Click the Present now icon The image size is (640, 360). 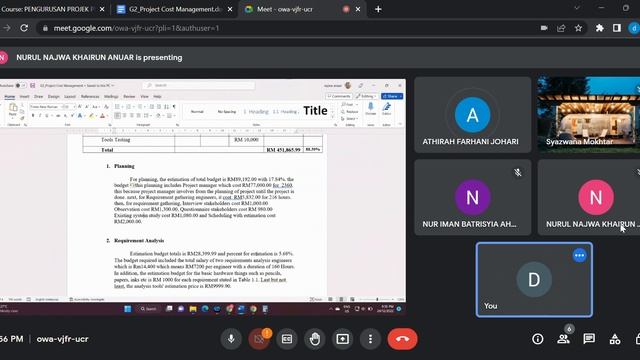(x=342, y=339)
